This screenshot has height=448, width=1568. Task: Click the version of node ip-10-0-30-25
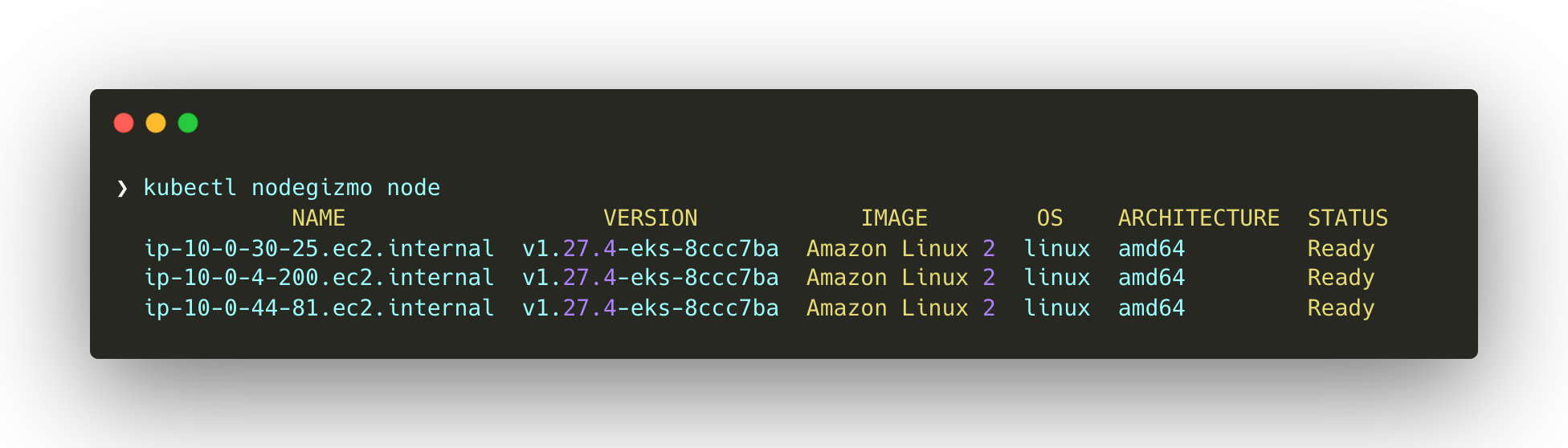650,249
